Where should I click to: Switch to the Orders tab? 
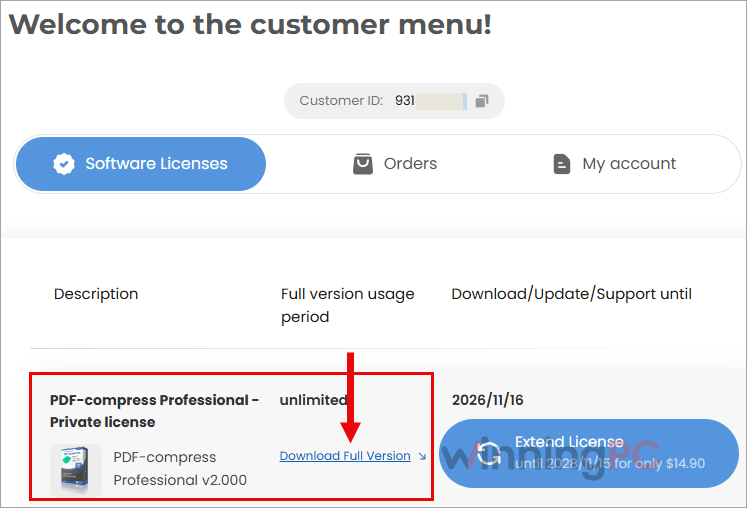395,164
